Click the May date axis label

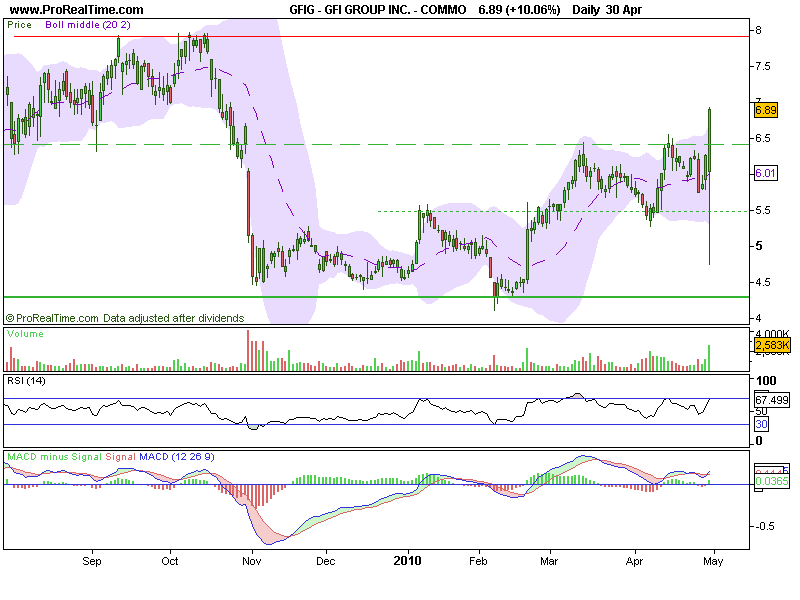[x=713, y=561]
